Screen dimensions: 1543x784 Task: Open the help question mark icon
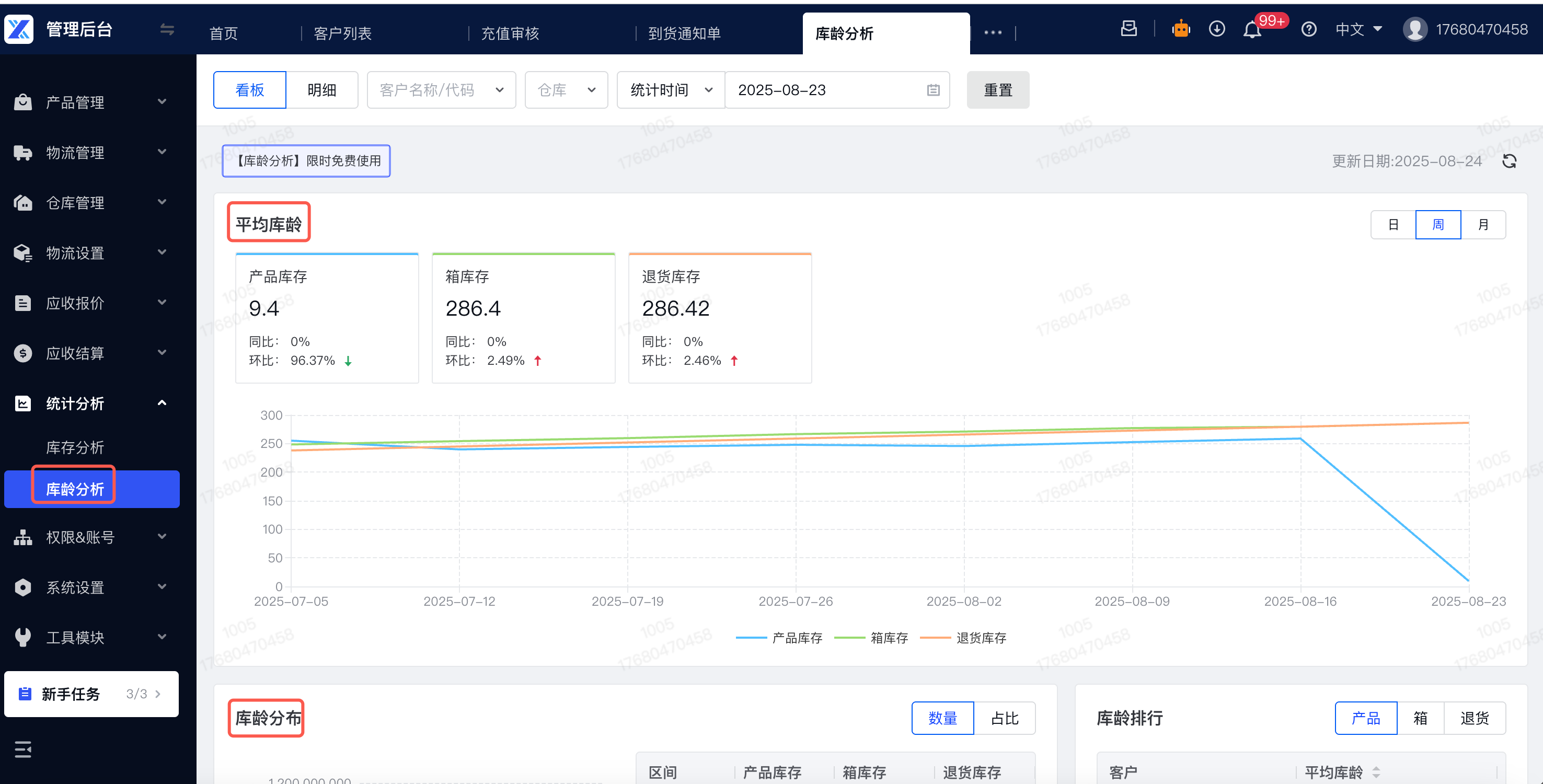tap(1309, 29)
